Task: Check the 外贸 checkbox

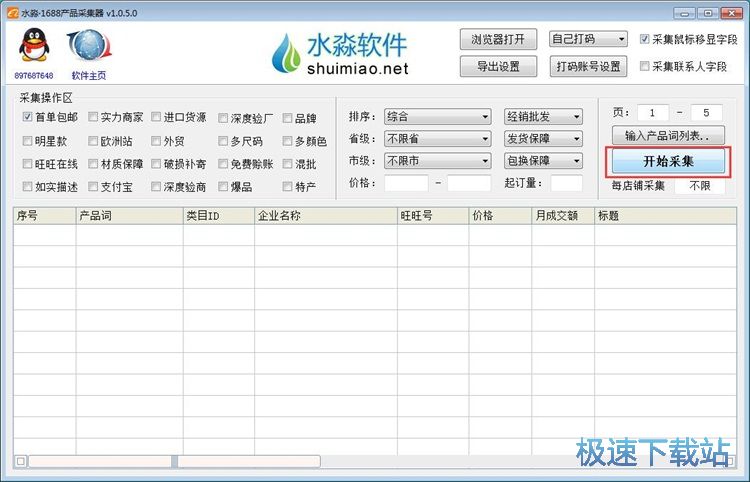Action: pyautogui.click(x=156, y=141)
